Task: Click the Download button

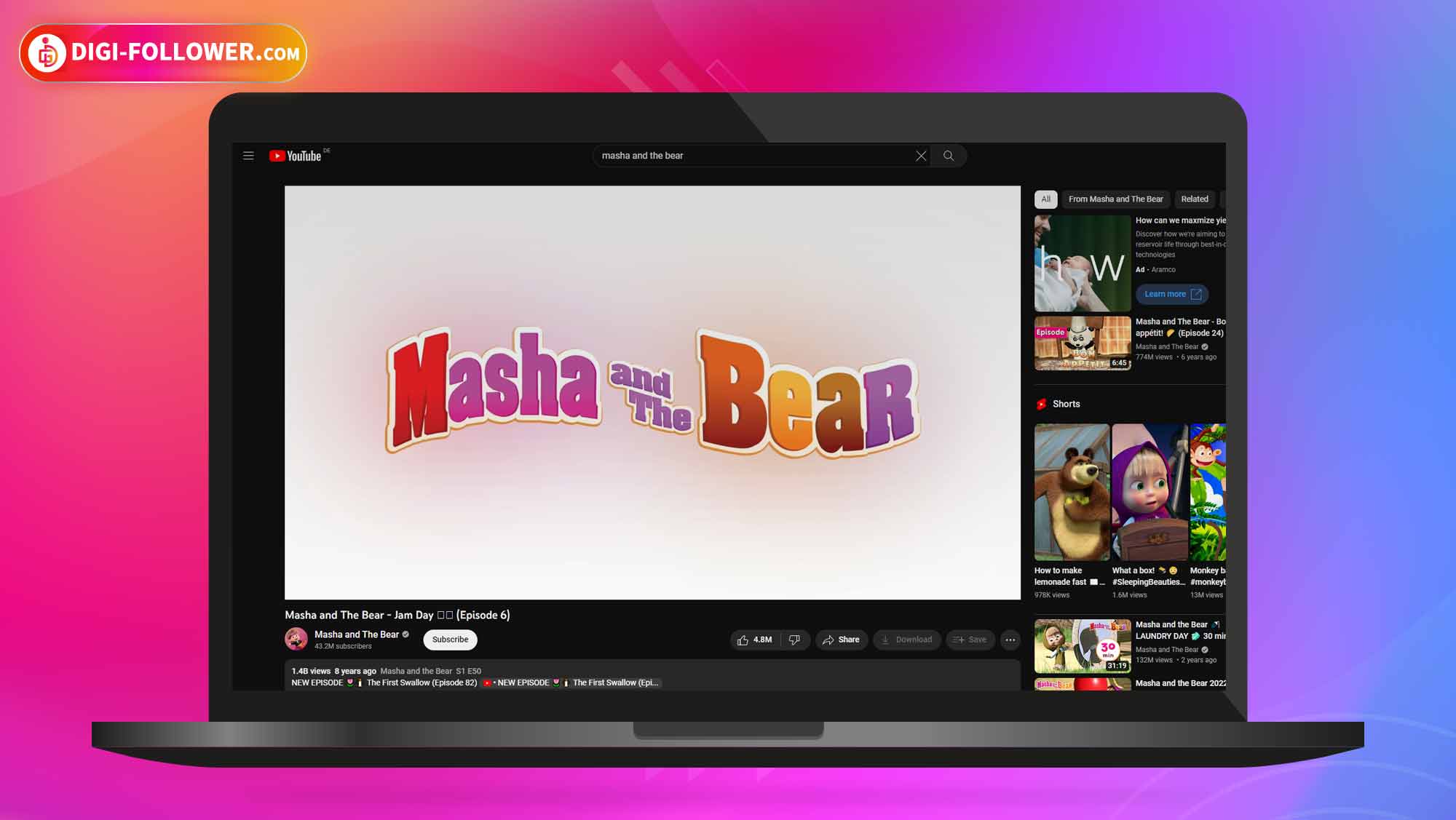Action: point(906,640)
